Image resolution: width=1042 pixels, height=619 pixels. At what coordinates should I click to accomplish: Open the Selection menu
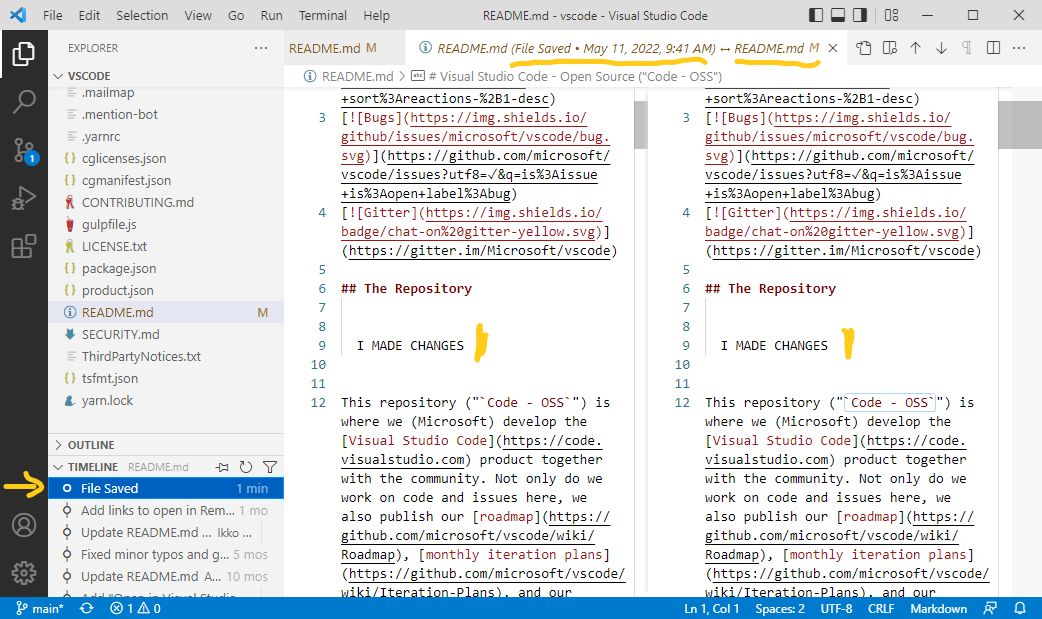(142, 15)
